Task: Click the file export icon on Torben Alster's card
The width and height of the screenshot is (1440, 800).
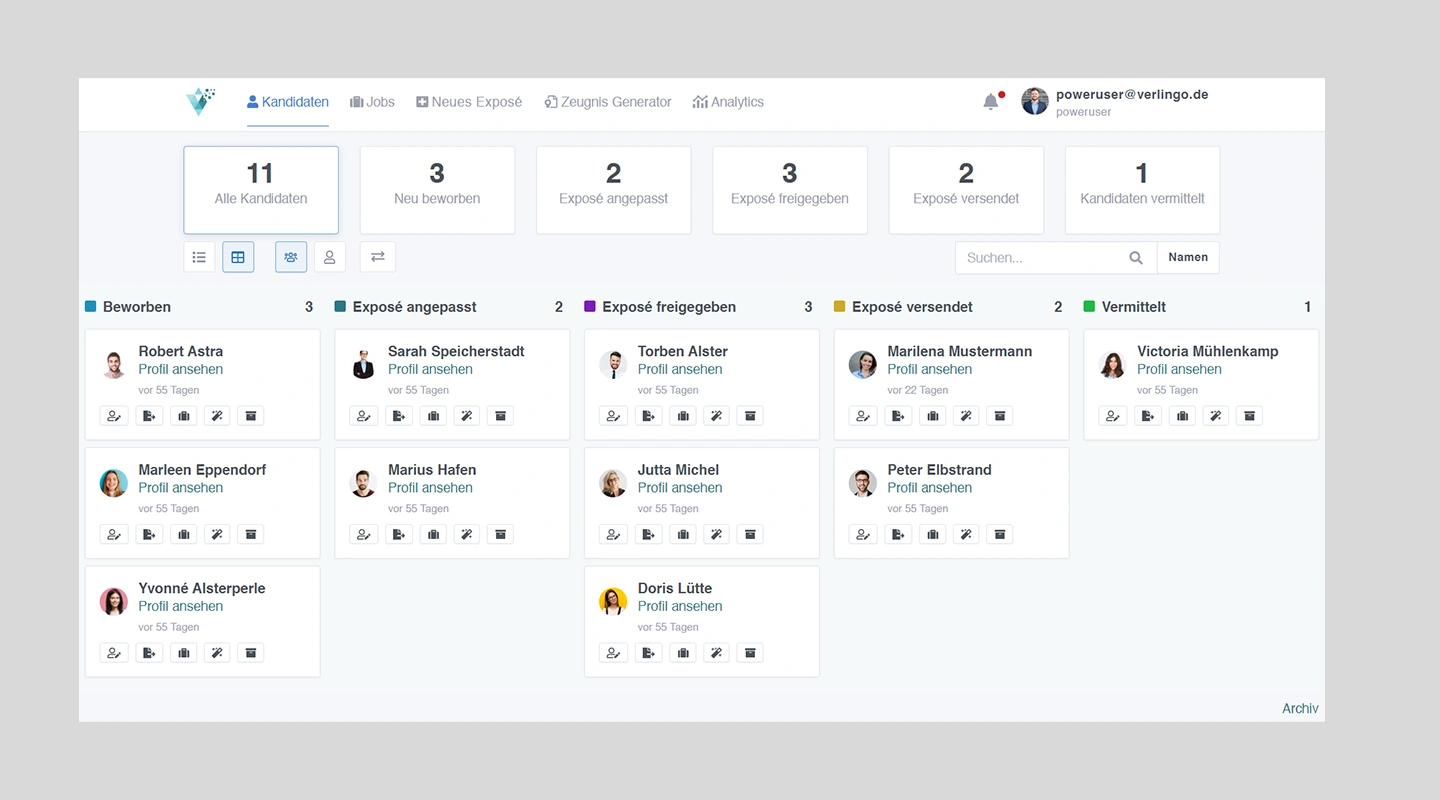Action: coord(649,416)
